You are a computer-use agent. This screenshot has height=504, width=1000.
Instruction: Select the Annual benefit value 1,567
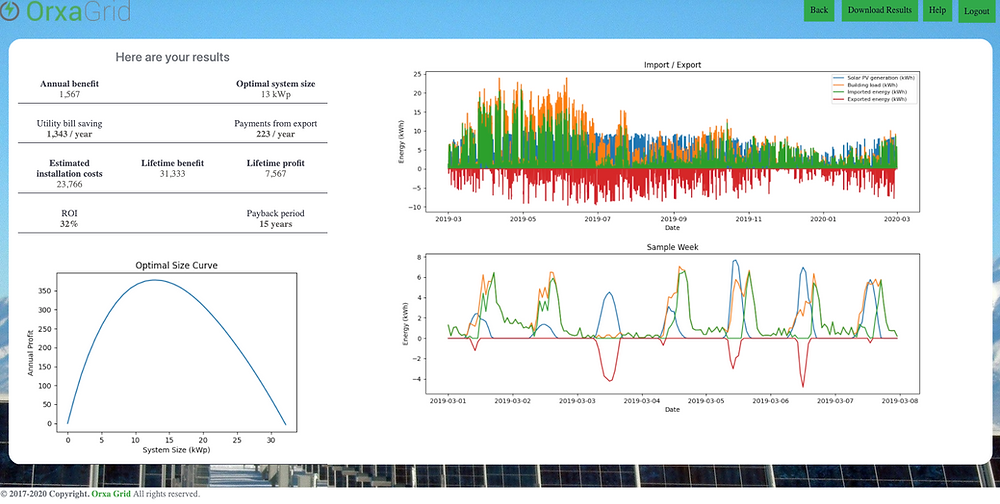[x=70, y=94]
